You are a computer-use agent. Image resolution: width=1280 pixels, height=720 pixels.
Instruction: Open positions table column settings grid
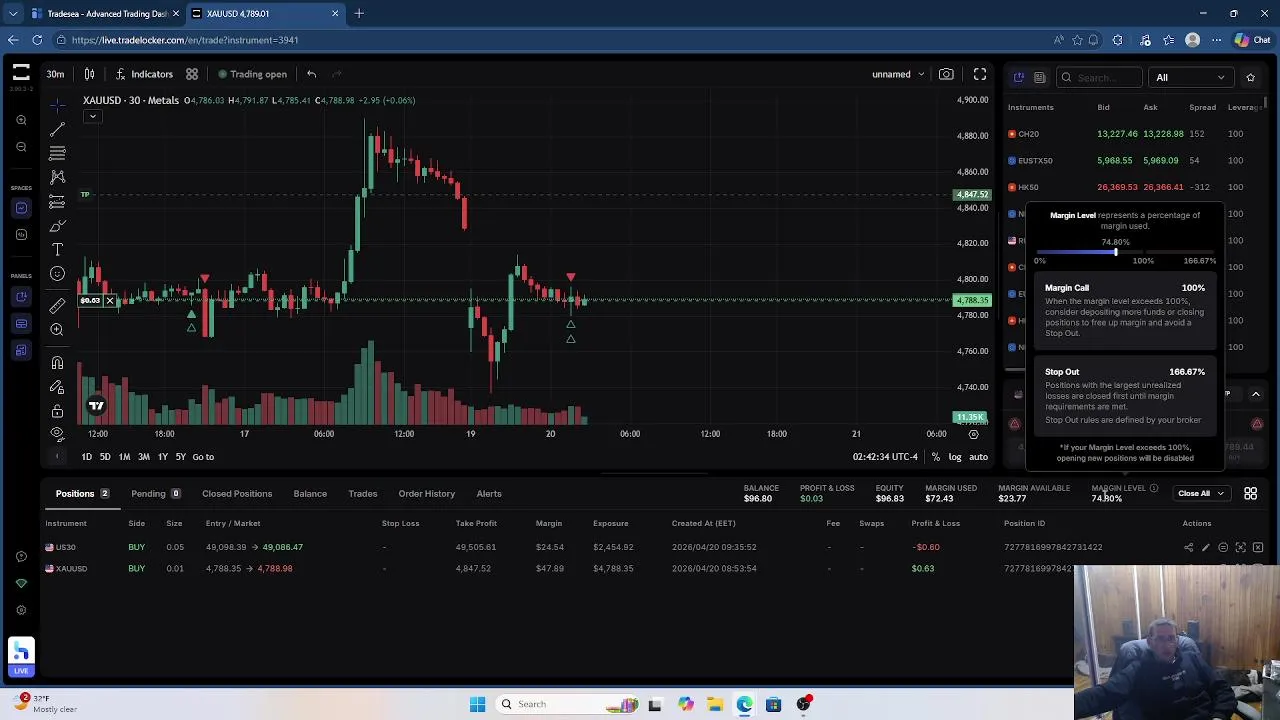coord(1250,493)
